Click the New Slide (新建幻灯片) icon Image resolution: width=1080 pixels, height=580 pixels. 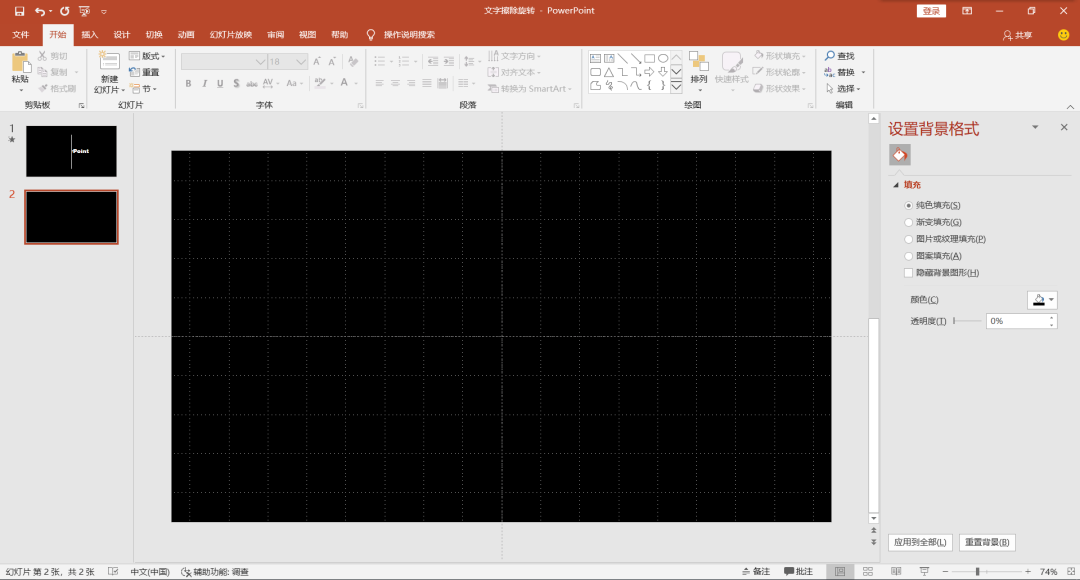coord(109,61)
